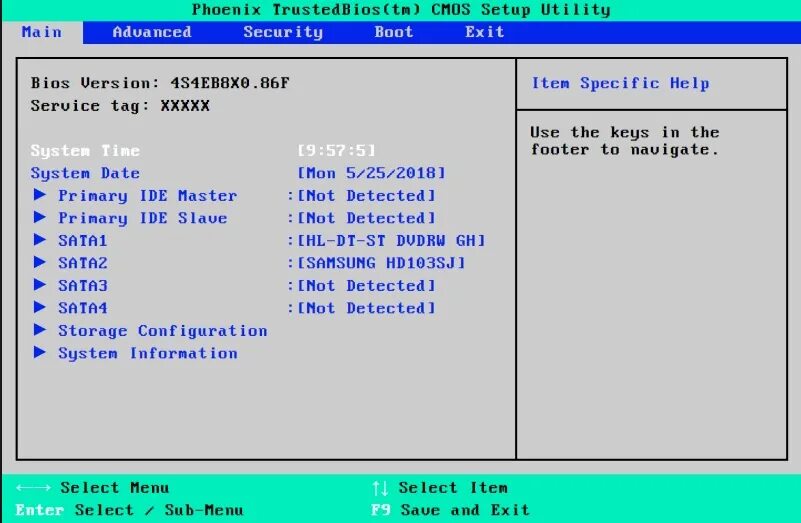
Task: Open the SATA1 entry label
Action: (x=83, y=240)
